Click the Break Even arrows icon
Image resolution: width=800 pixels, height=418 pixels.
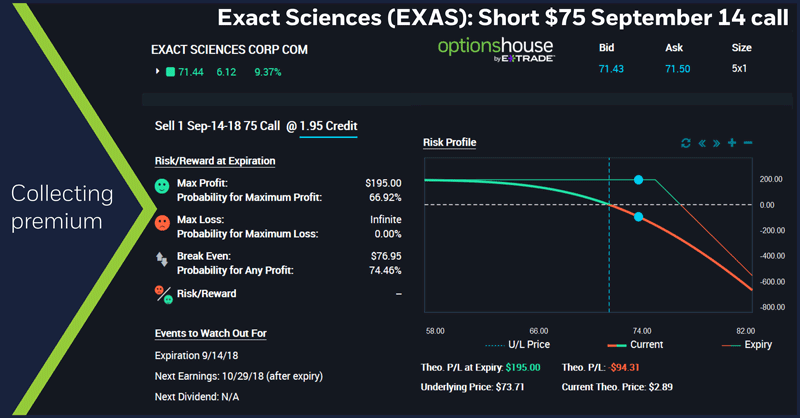[162, 258]
